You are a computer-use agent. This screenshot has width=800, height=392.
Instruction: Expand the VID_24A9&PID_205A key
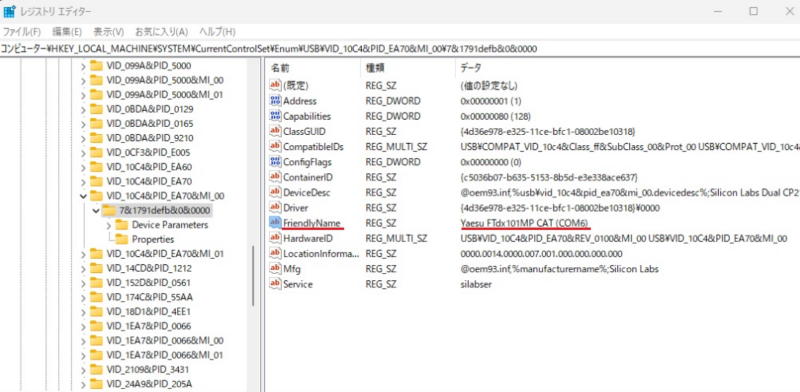click(x=83, y=384)
